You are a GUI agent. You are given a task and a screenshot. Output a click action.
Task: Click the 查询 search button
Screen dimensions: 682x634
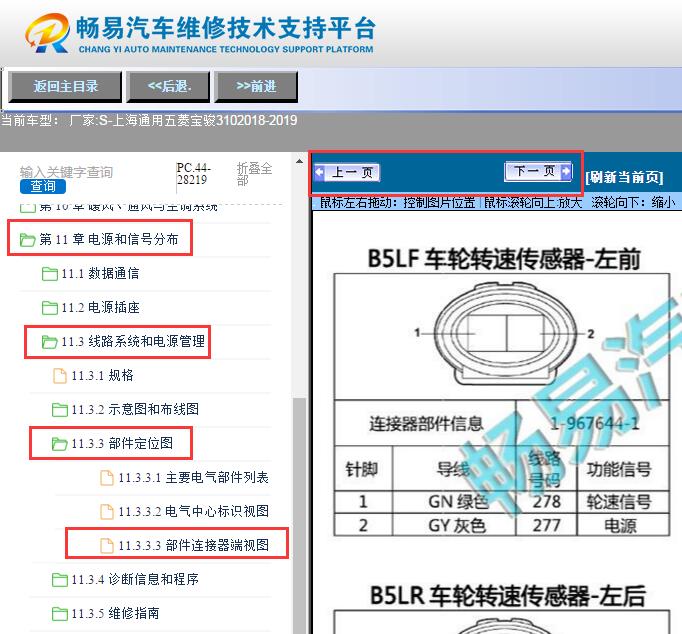pyautogui.click(x=43, y=187)
